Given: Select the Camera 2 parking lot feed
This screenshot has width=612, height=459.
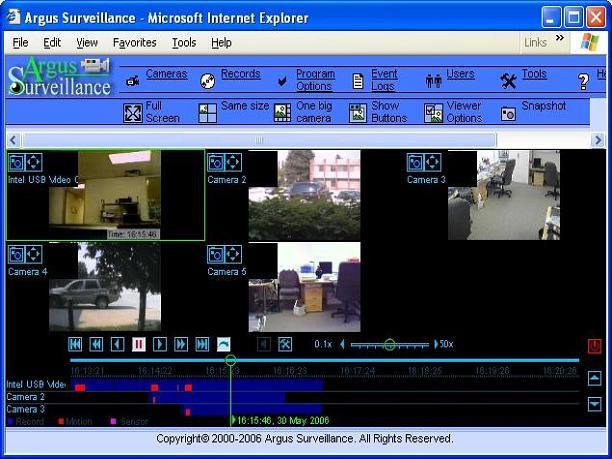Looking at the screenshot, I should (304, 195).
